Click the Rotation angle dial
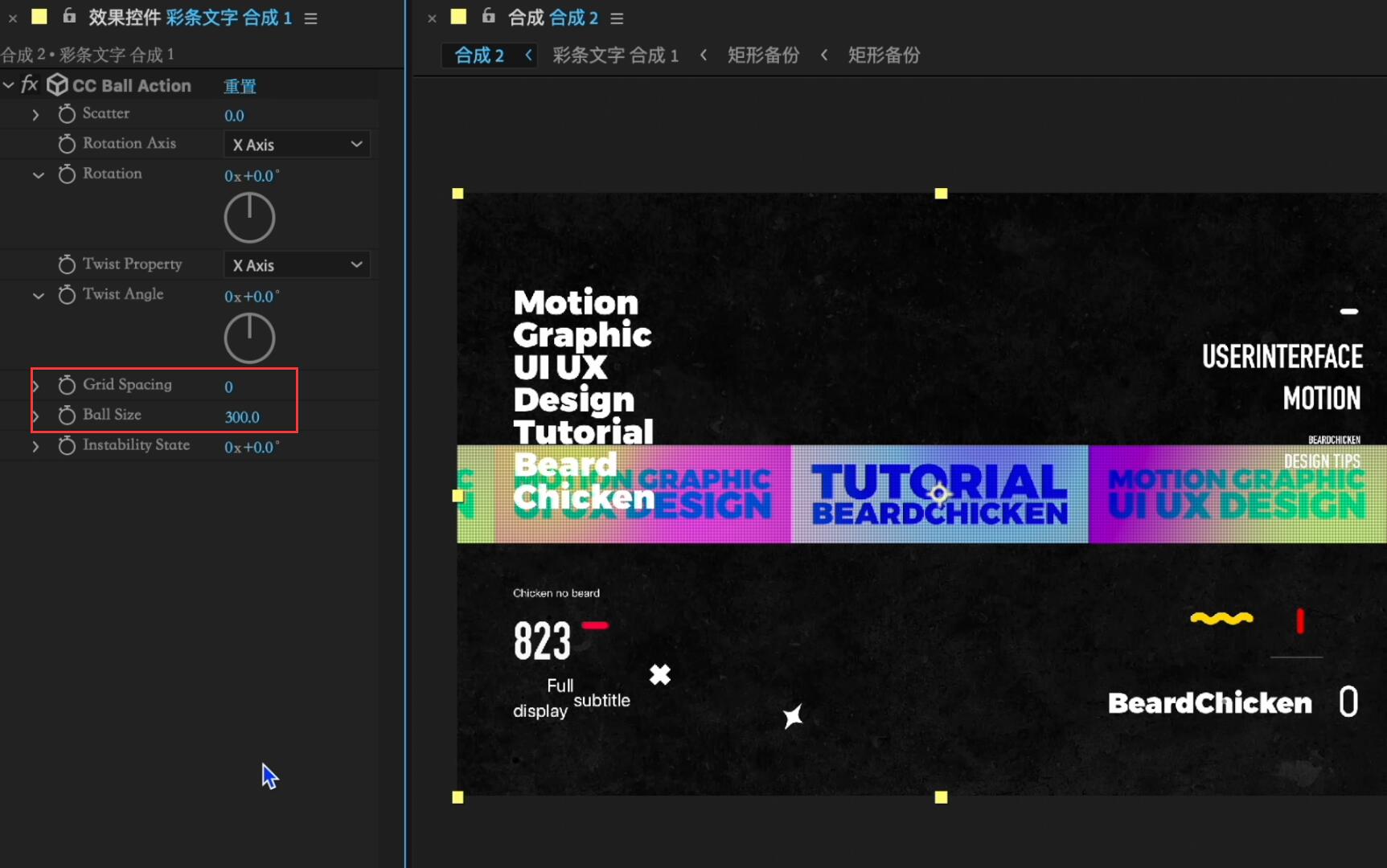The width and height of the screenshot is (1387, 868). tap(249, 218)
